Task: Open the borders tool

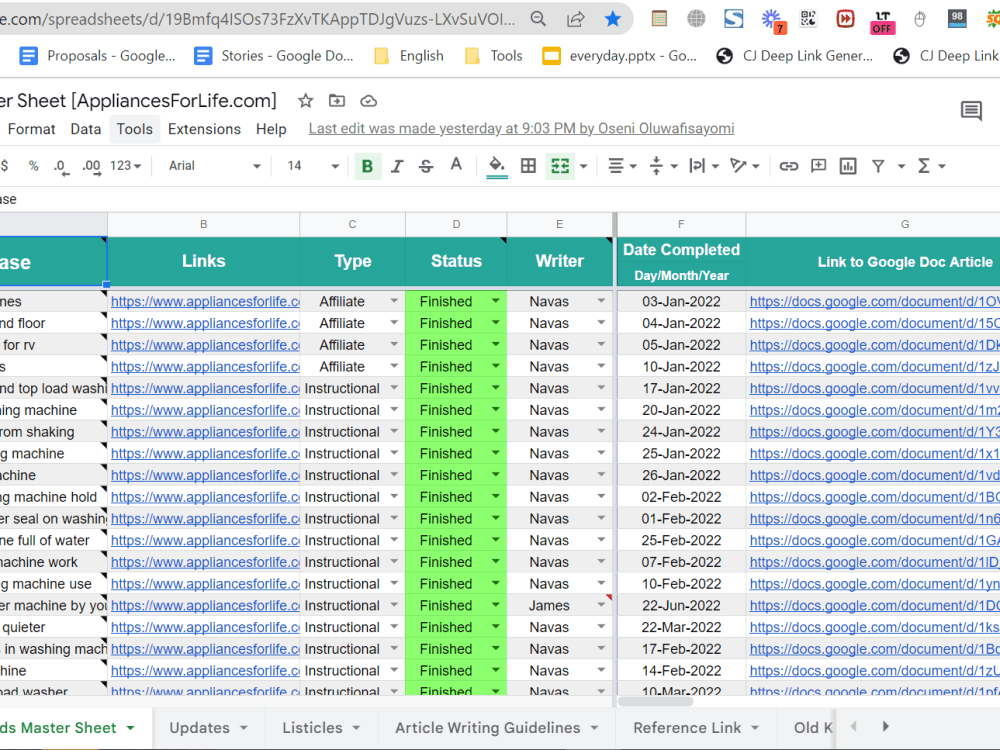Action: (x=528, y=166)
